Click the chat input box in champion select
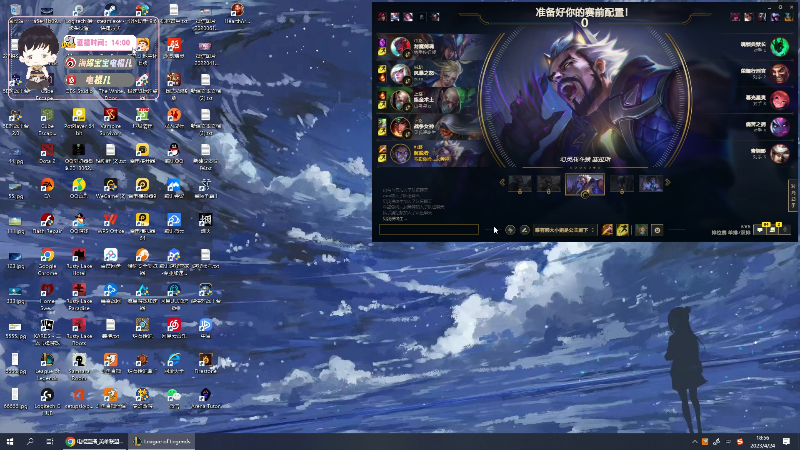 coord(429,230)
